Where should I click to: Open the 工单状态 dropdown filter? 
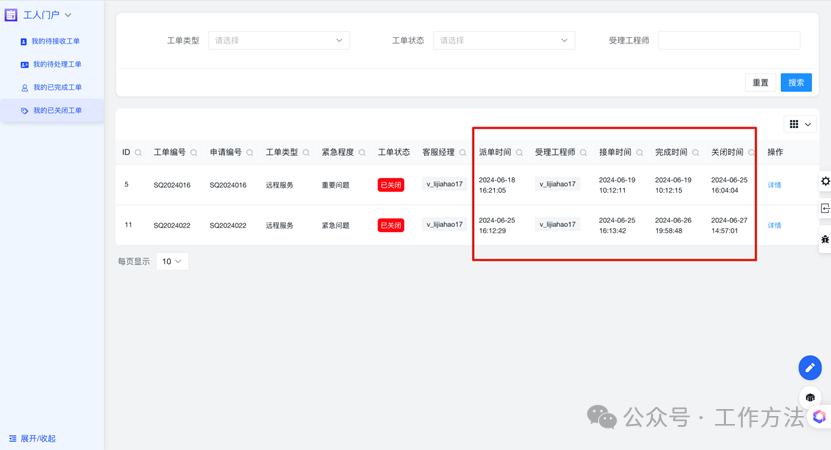tap(504, 41)
